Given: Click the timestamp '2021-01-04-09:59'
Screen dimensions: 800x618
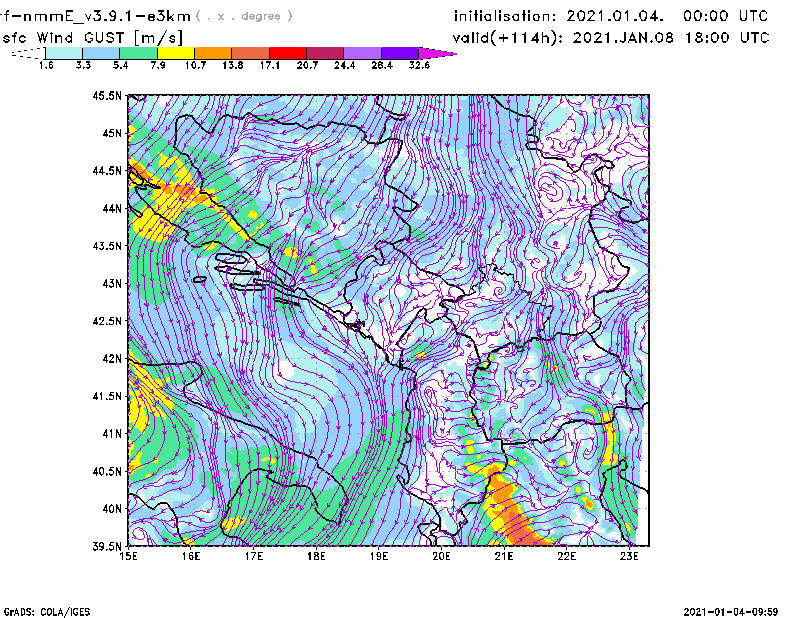Looking at the screenshot, I should [731, 612].
